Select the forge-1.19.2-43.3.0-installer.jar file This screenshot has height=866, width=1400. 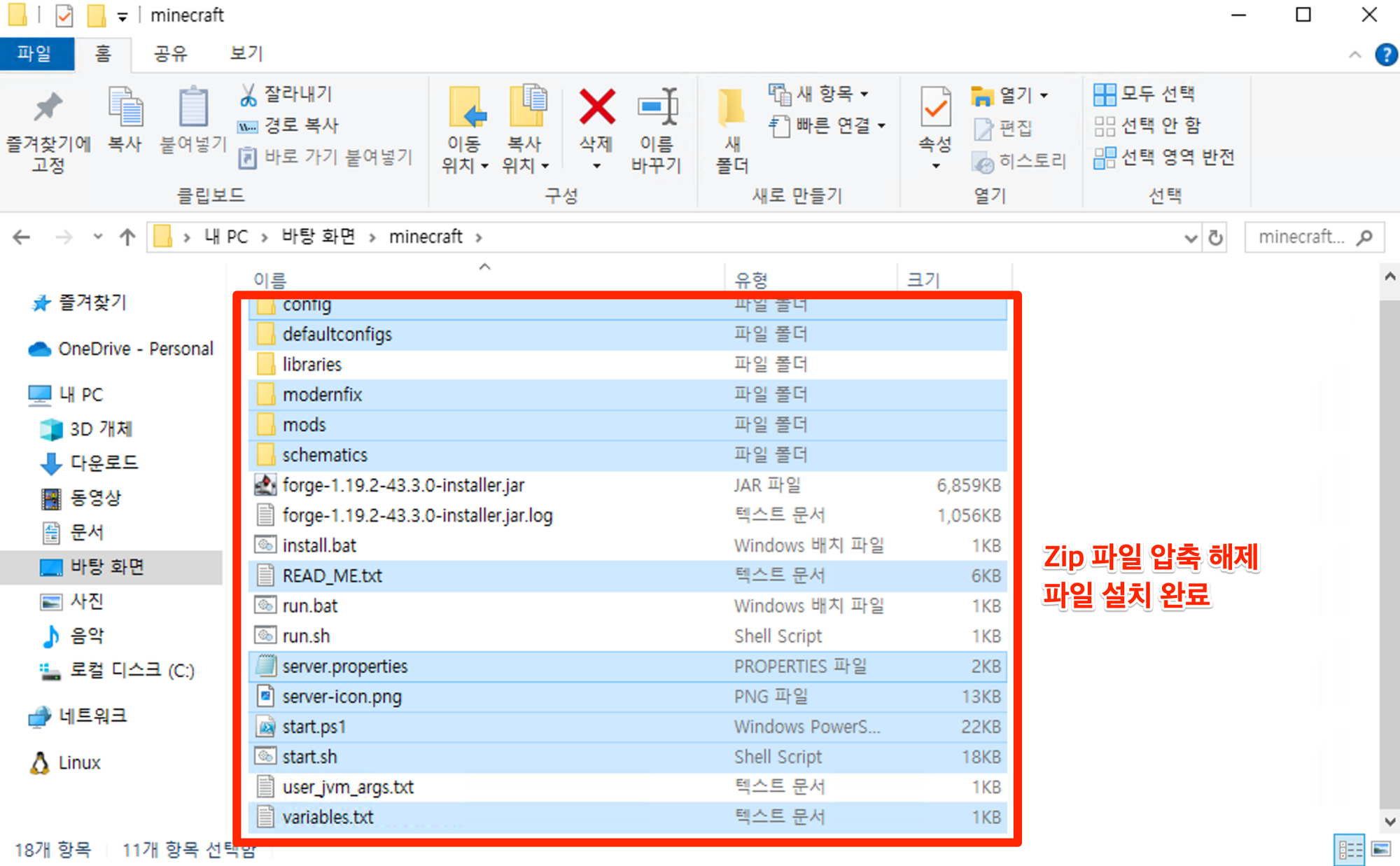pyautogui.click(x=403, y=485)
